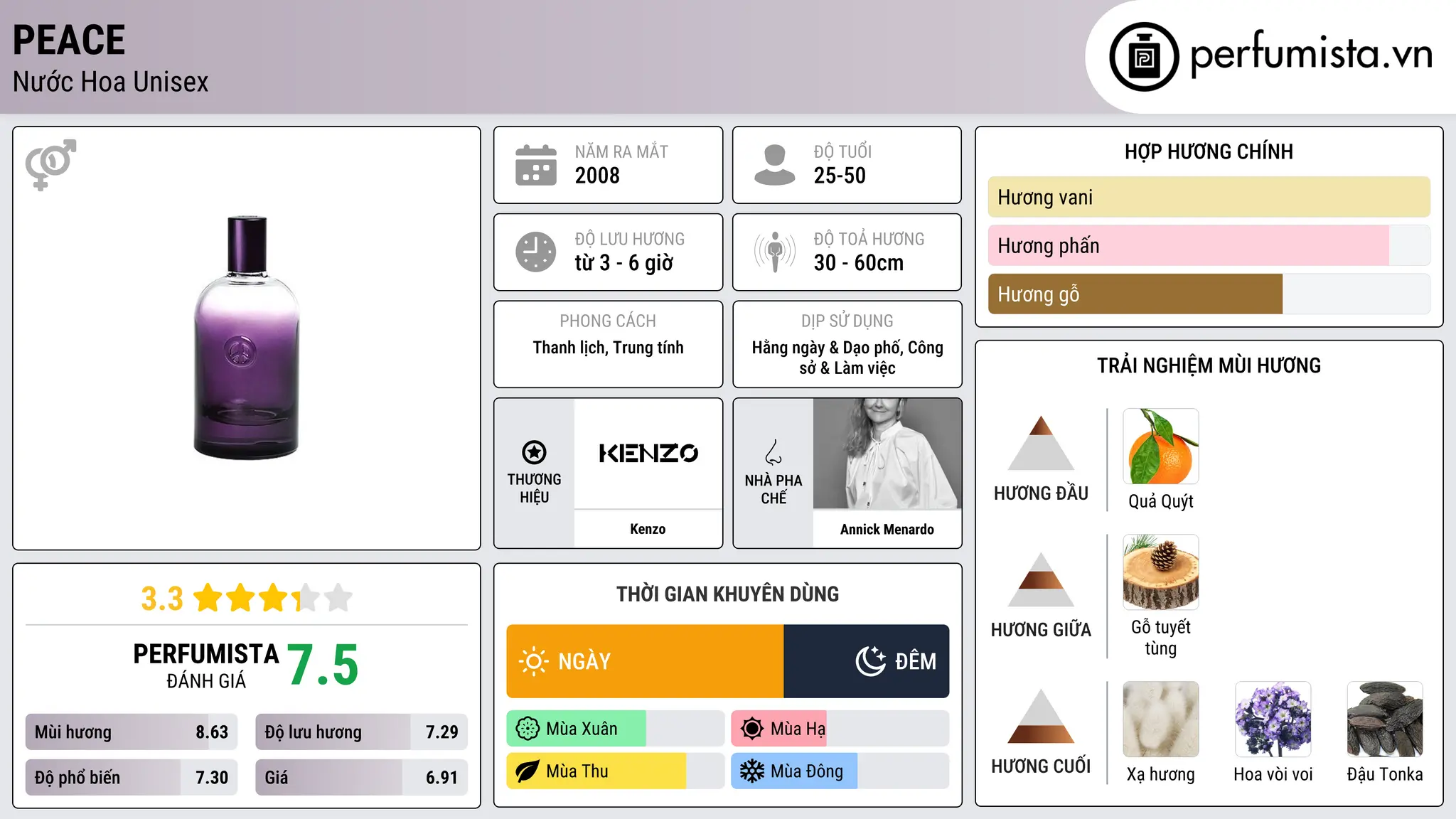Click the sillage value 30 - 60cm

pyautogui.click(x=859, y=263)
